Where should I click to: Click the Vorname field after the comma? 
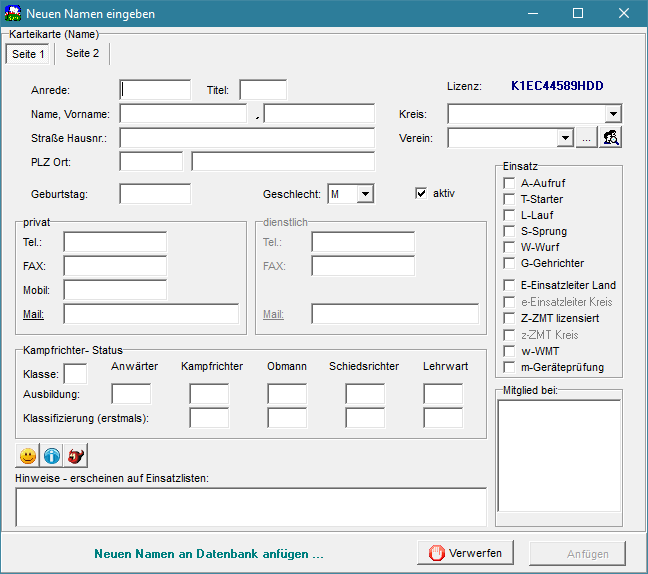[319, 114]
